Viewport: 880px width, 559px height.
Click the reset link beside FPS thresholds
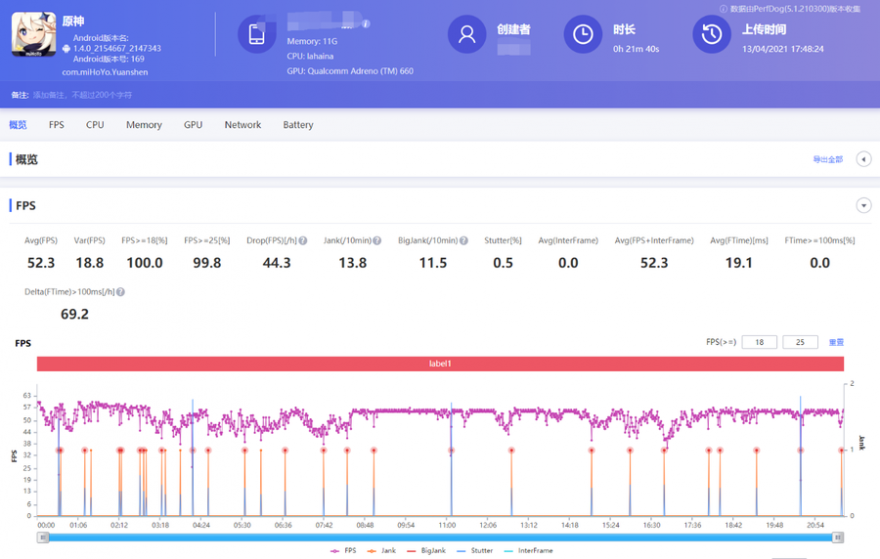(x=836, y=342)
